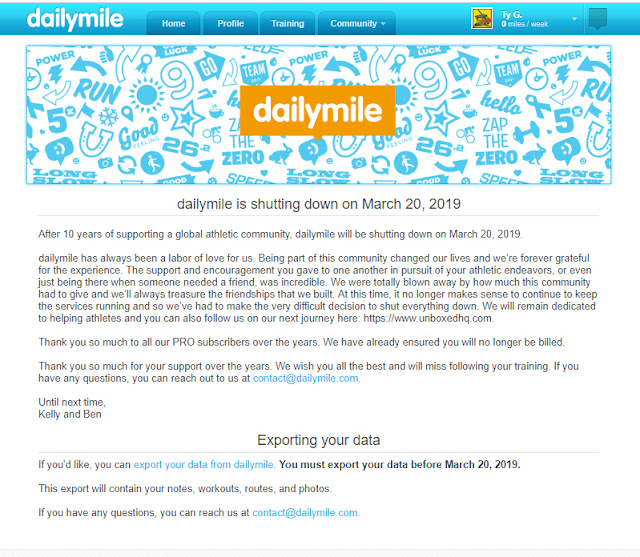This screenshot has width=640, height=557.
Task: Click the unboxedhq.com URL text
Action: (x=427, y=318)
